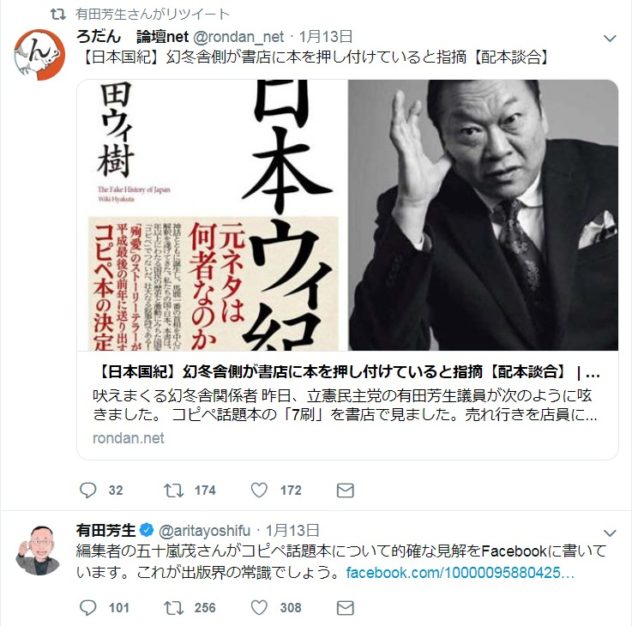
Task: Reply to 有田芳生's tweet with 101 replies
Action: (88, 607)
